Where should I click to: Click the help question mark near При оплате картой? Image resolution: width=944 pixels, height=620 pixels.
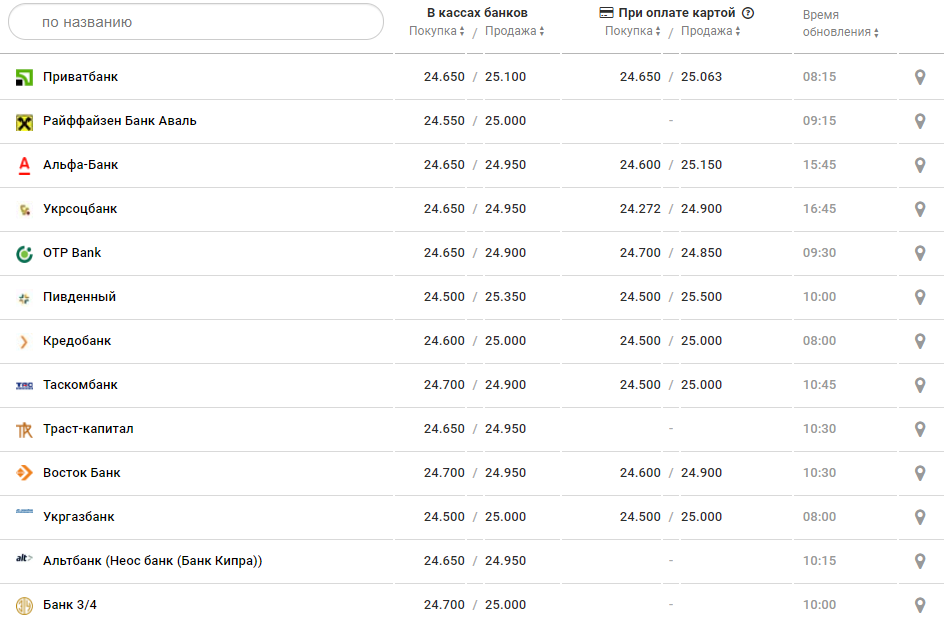coord(748,13)
